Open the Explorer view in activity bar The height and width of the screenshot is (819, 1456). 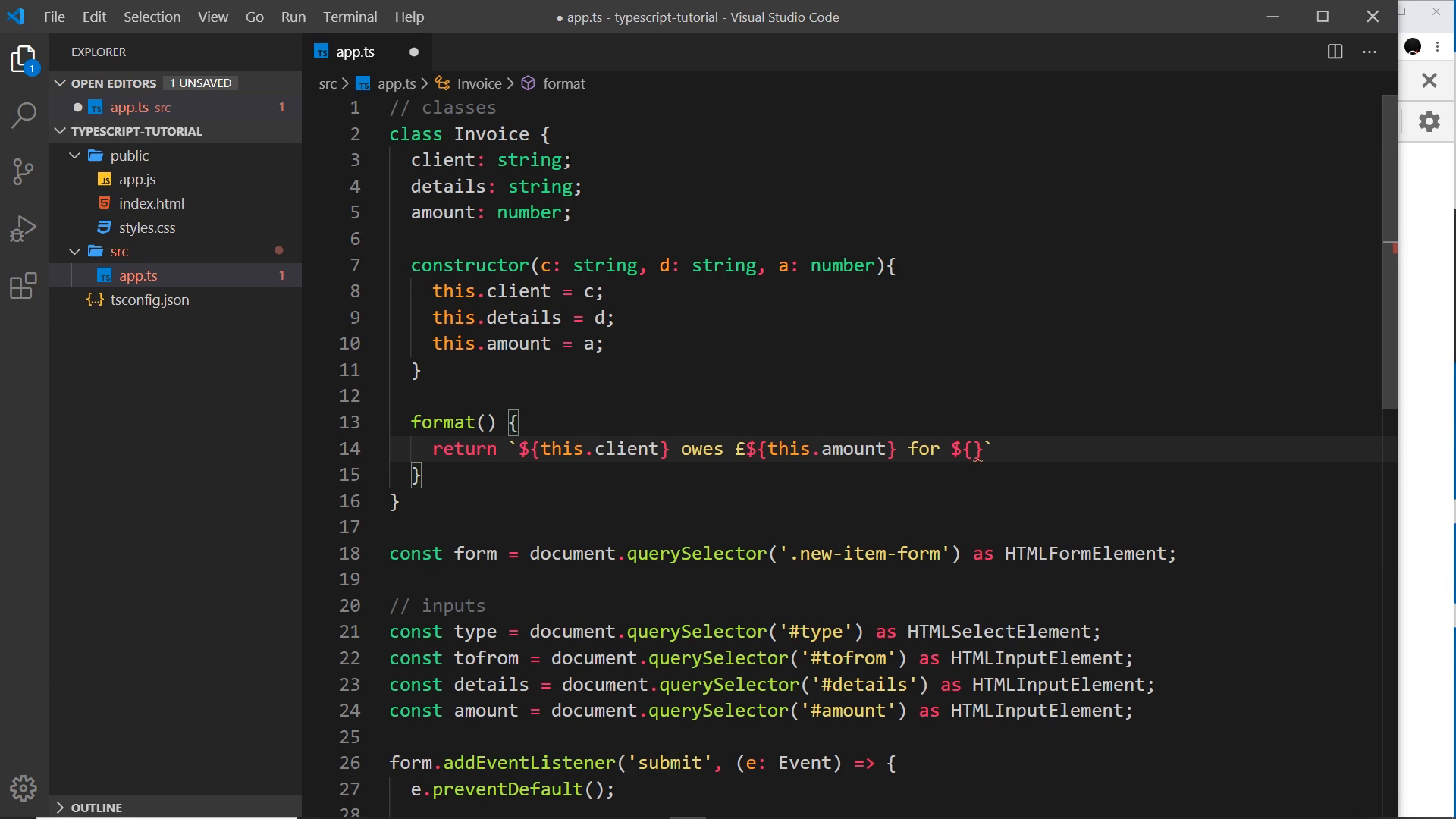[24, 59]
